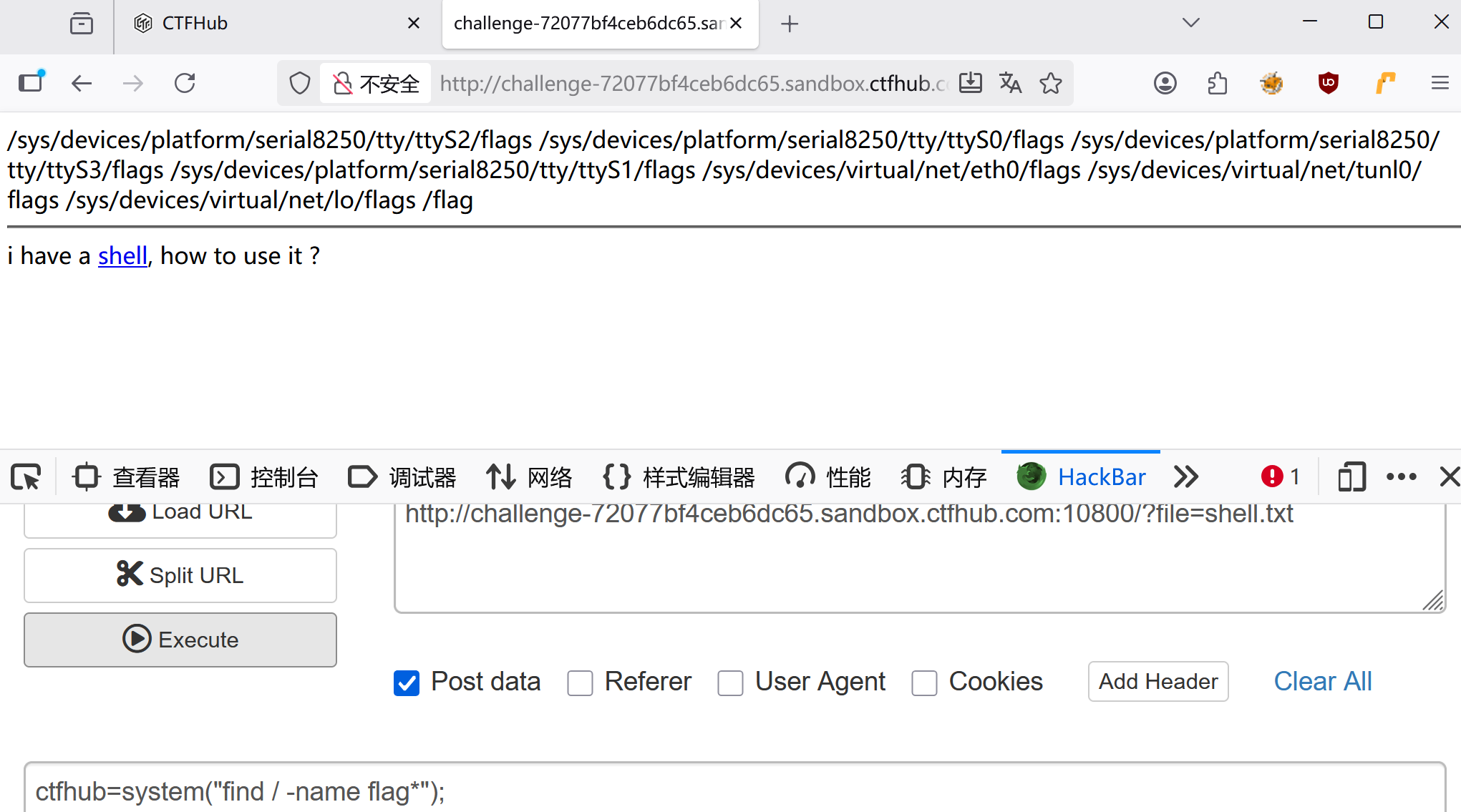This screenshot has width=1461, height=812.
Task: Uncheck the Post data checkbox
Action: (407, 683)
